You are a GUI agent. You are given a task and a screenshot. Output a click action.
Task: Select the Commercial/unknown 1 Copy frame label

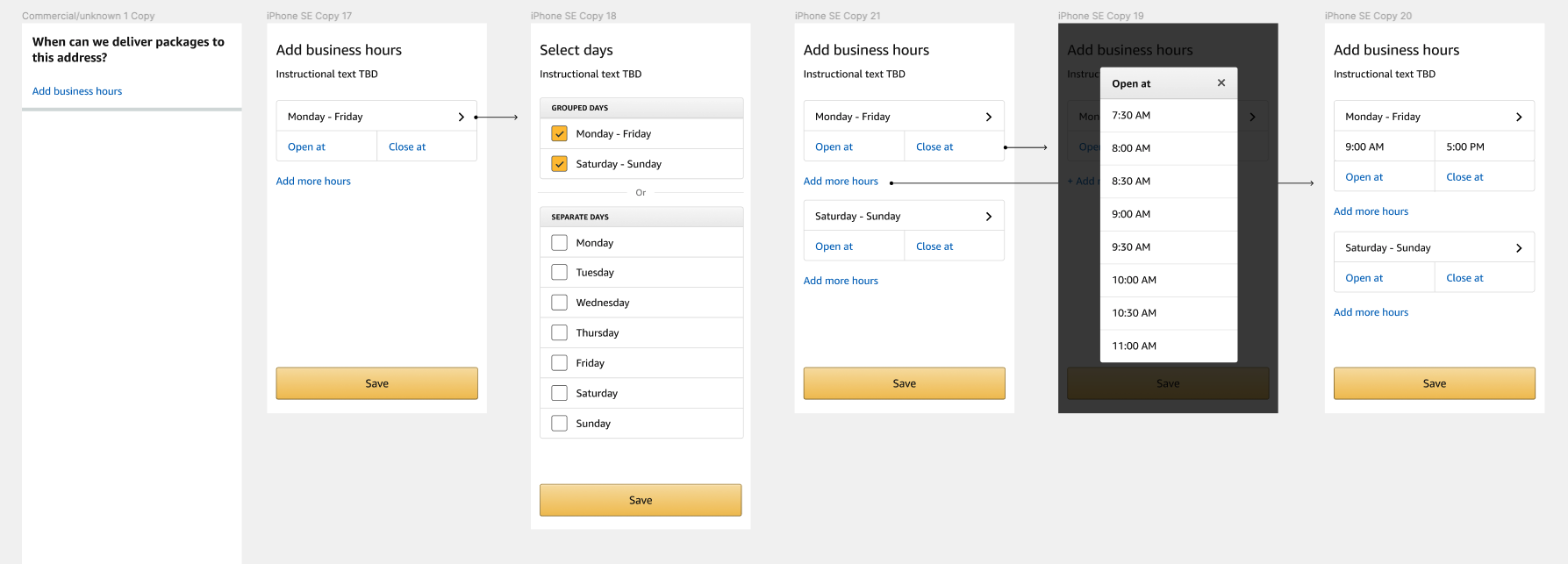pyautogui.click(x=88, y=16)
